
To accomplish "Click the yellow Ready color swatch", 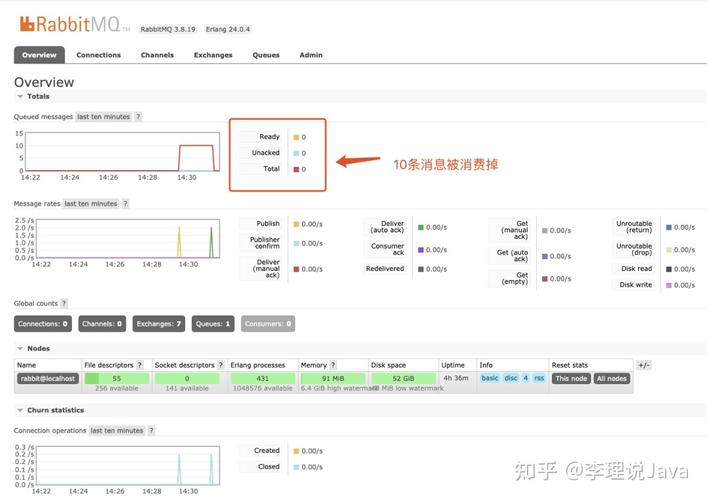I will click(296, 137).
